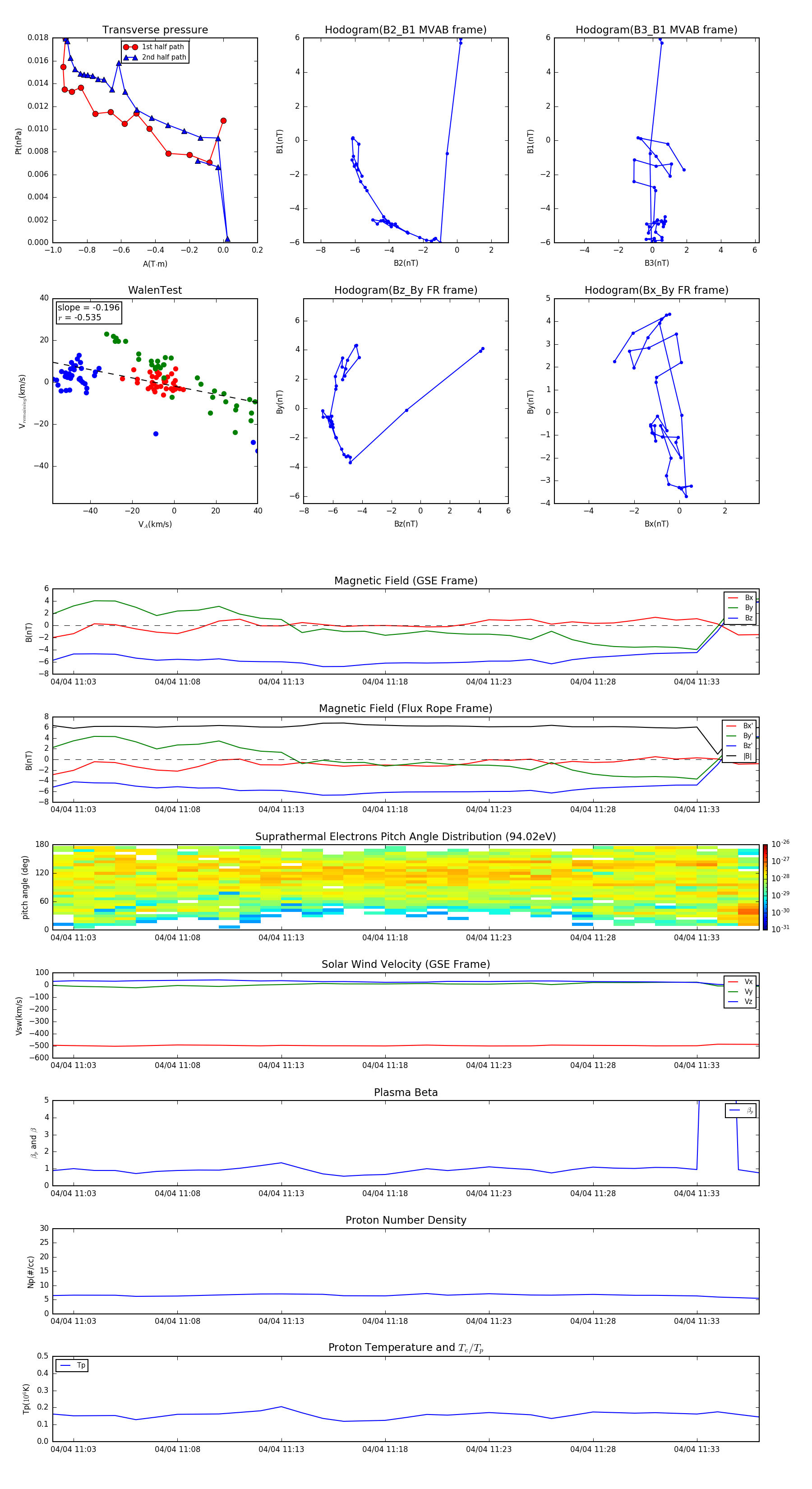The height and width of the screenshot is (1489, 812).
Task: Click the "Pt(nPa)" y-axis label
Action: [x=18, y=140]
